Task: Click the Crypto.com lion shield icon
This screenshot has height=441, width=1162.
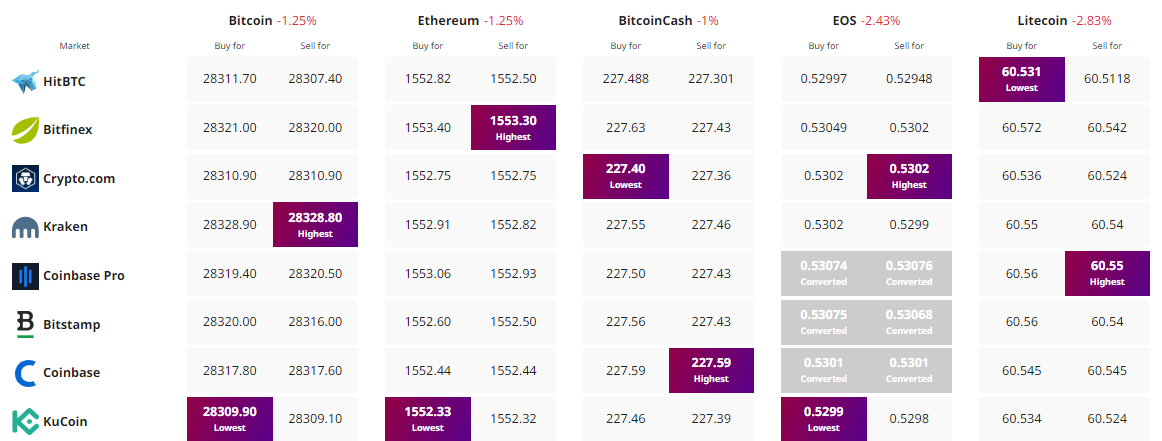Action: click(x=25, y=179)
